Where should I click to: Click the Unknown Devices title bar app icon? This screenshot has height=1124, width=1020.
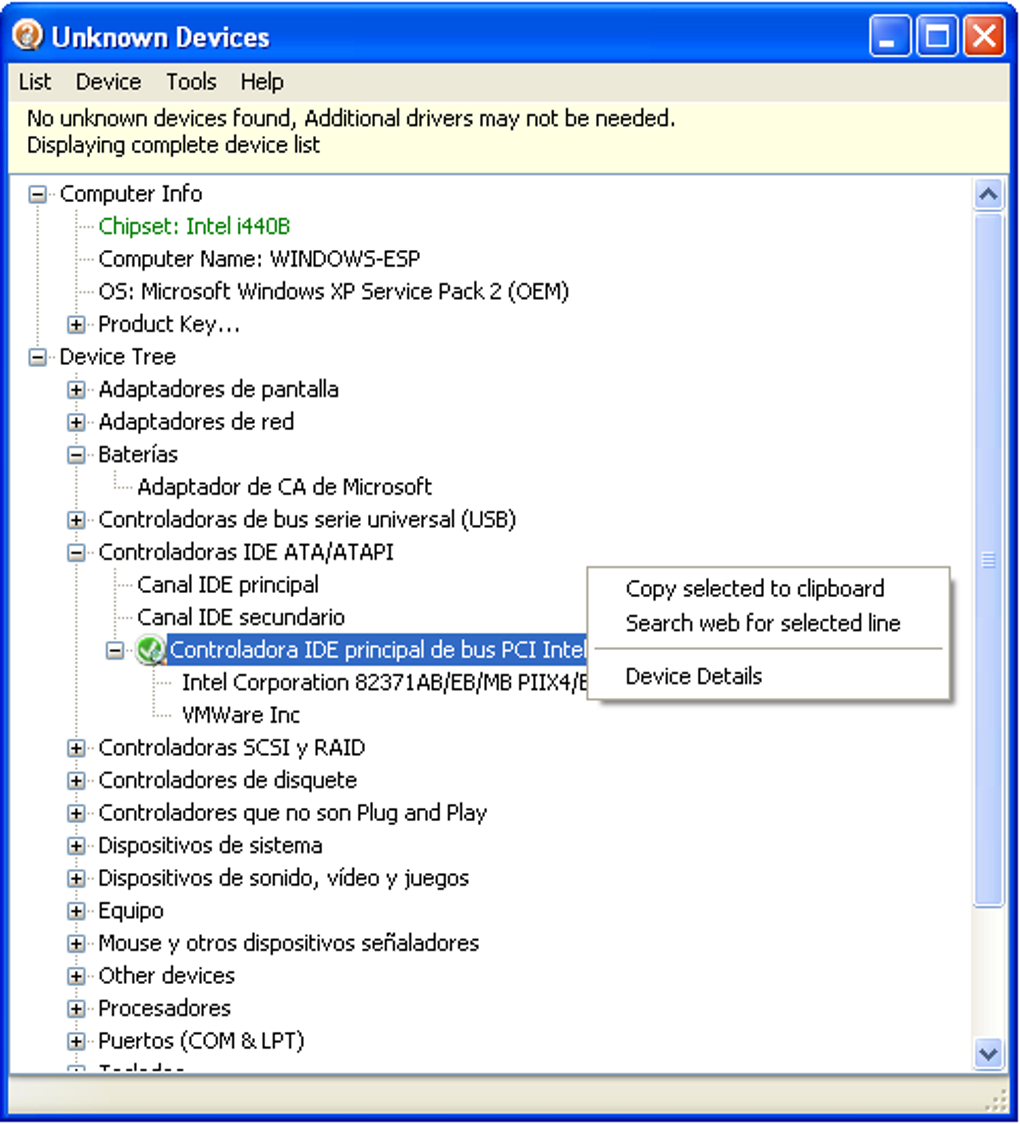tap(28, 36)
